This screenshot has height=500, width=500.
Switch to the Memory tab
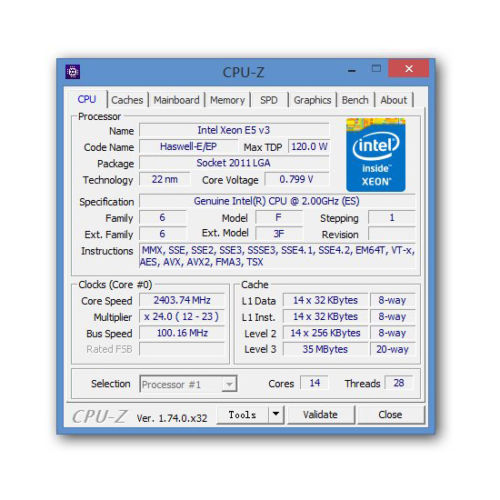[227, 100]
